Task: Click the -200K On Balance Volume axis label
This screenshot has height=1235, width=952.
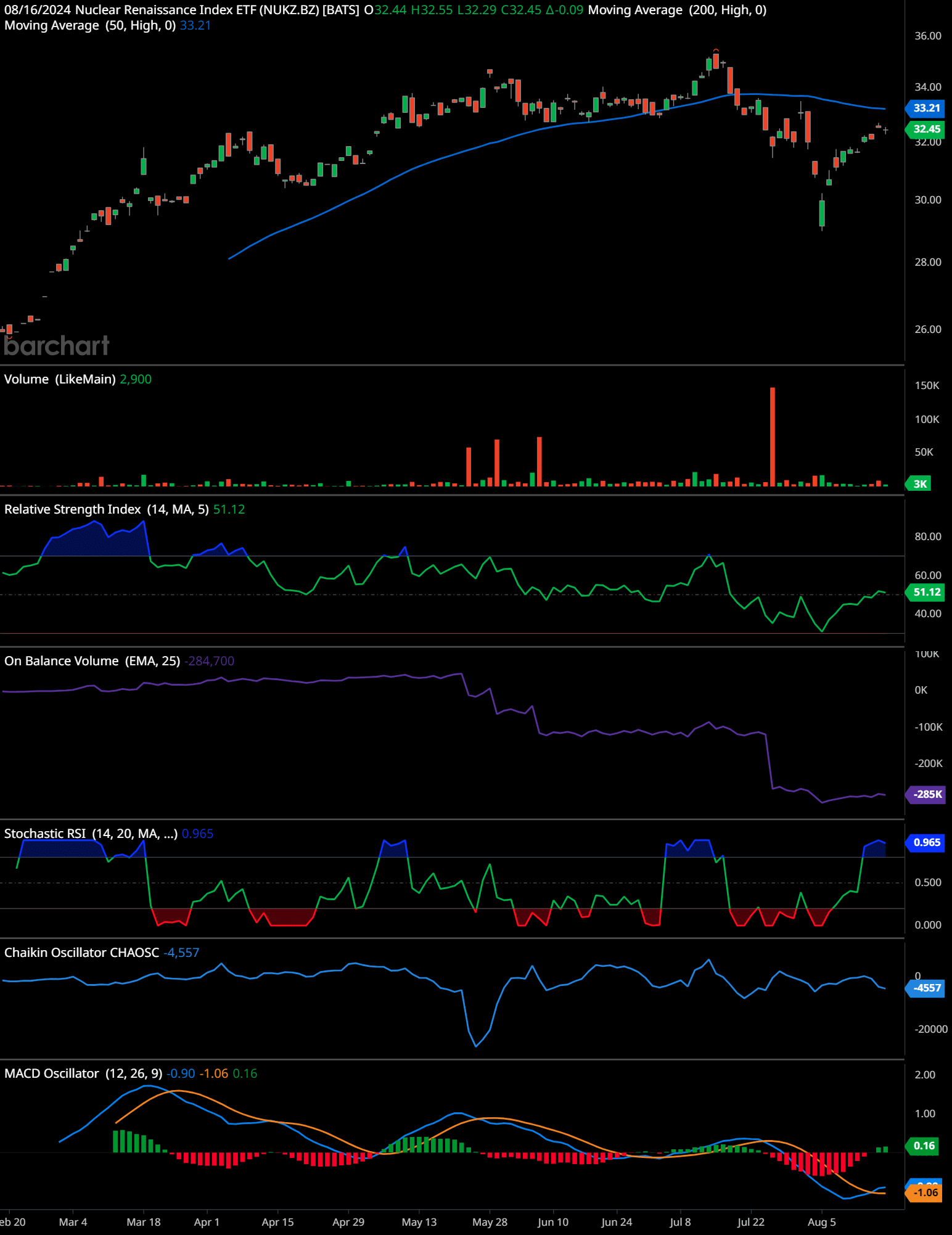Action: coord(929,763)
